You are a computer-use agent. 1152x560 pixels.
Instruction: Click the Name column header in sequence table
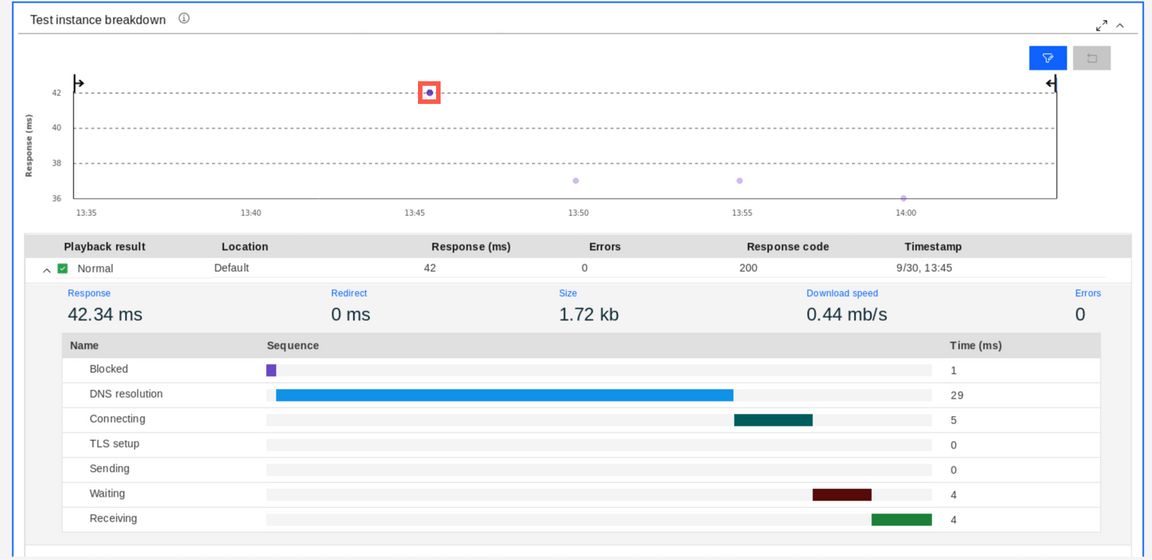coord(84,345)
